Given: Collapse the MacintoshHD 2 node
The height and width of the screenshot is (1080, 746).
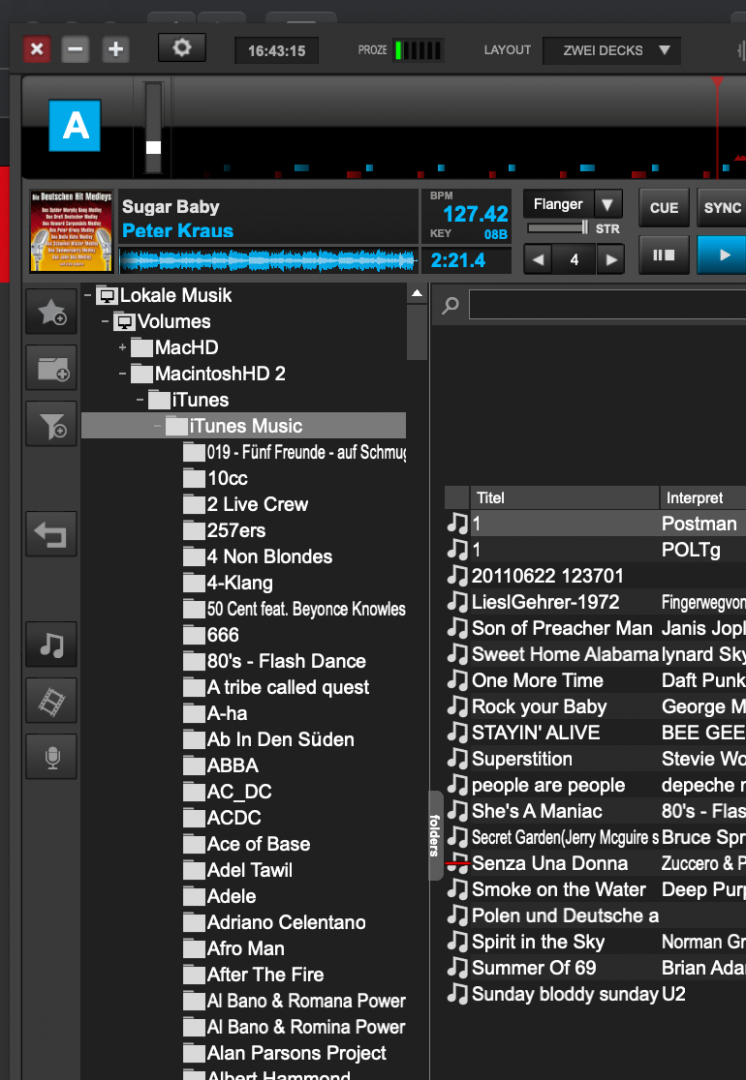Looking at the screenshot, I should [x=123, y=374].
